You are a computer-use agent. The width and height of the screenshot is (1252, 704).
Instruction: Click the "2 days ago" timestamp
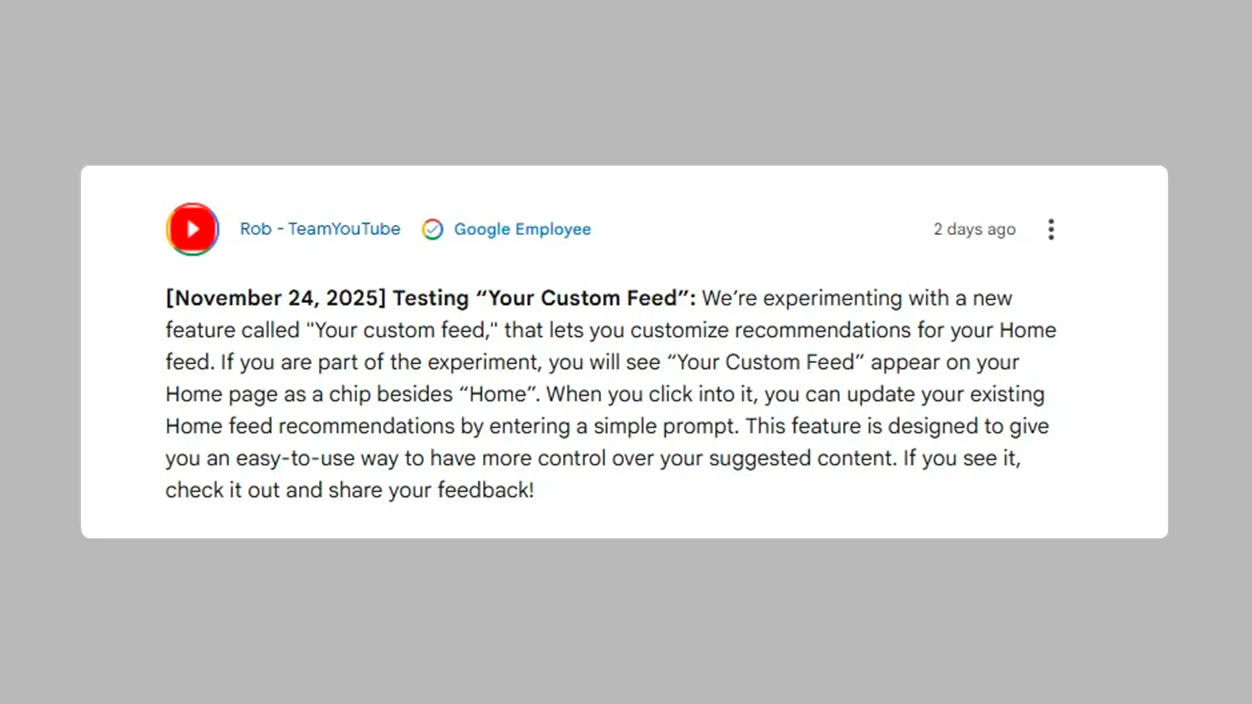tap(974, 229)
